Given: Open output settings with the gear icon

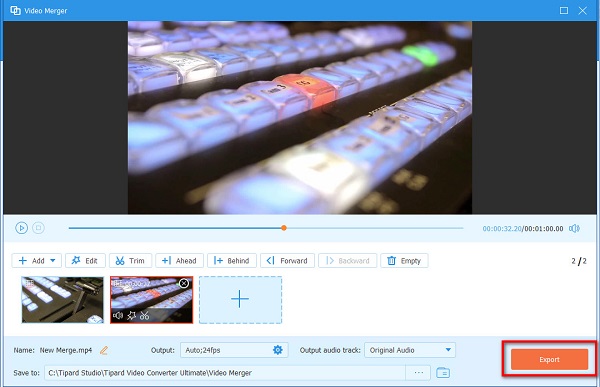Looking at the screenshot, I should (278, 350).
